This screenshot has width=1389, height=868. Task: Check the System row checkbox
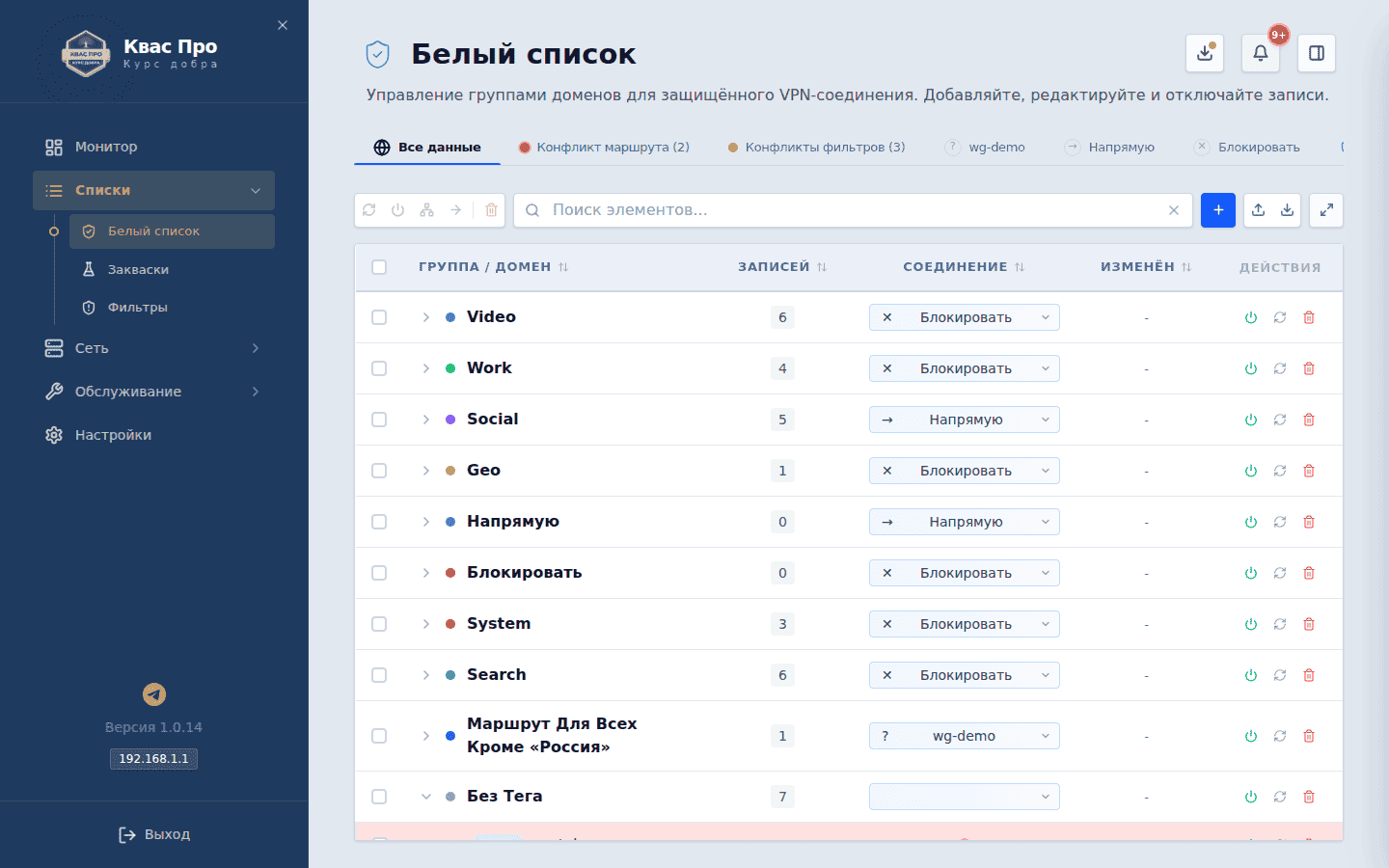click(x=379, y=624)
